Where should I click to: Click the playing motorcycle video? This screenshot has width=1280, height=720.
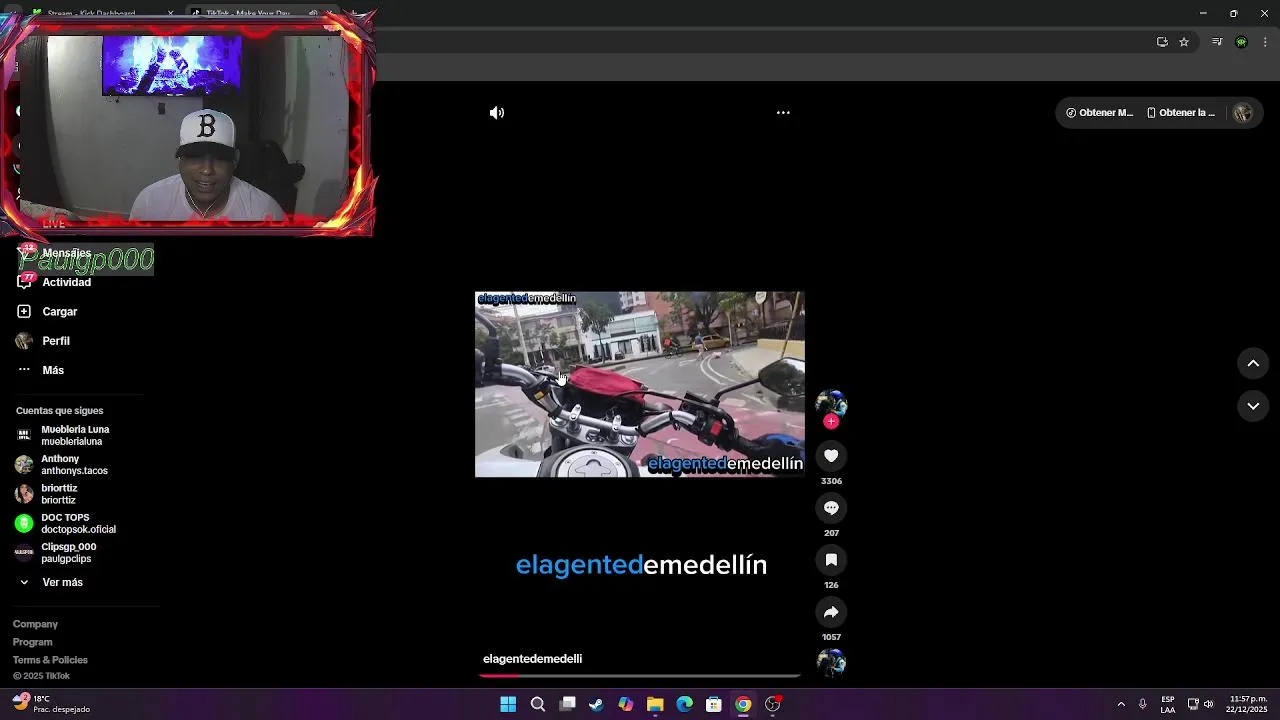tap(640, 384)
